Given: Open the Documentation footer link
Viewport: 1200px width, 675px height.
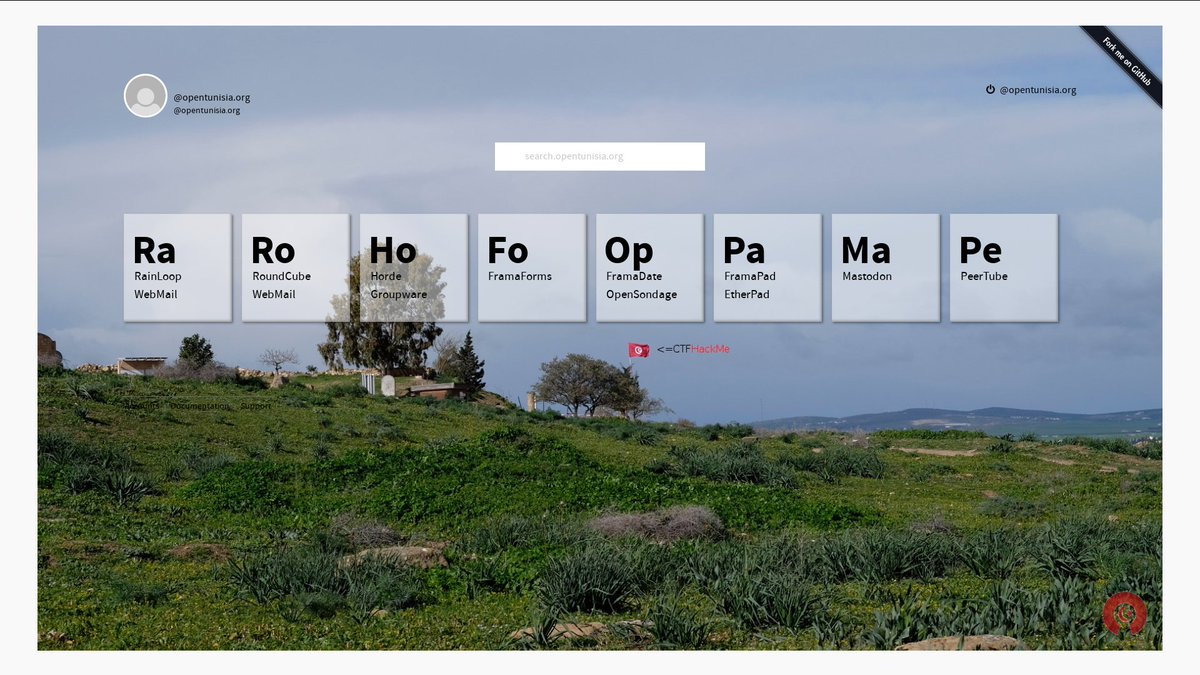Looking at the screenshot, I should pyautogui.click(x=199, y=406).
